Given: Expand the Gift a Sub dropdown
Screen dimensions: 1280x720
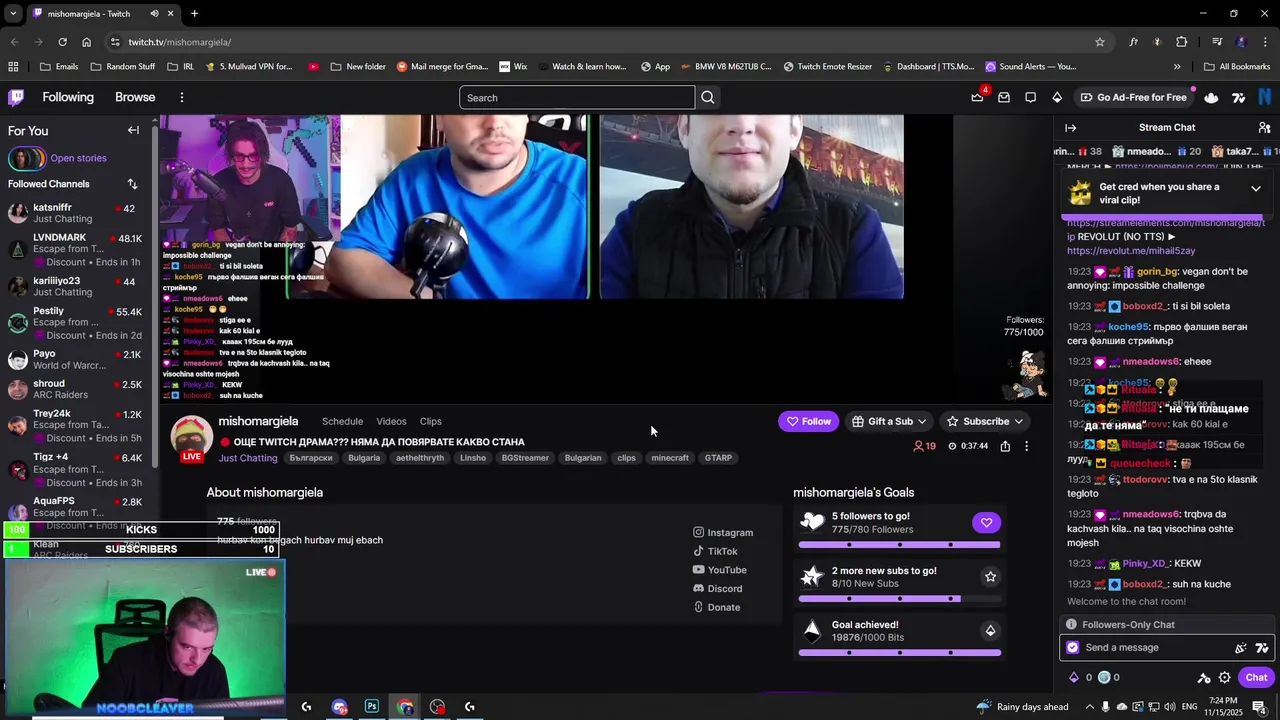Looking at the screenshot, I should (x=922, y=422).
